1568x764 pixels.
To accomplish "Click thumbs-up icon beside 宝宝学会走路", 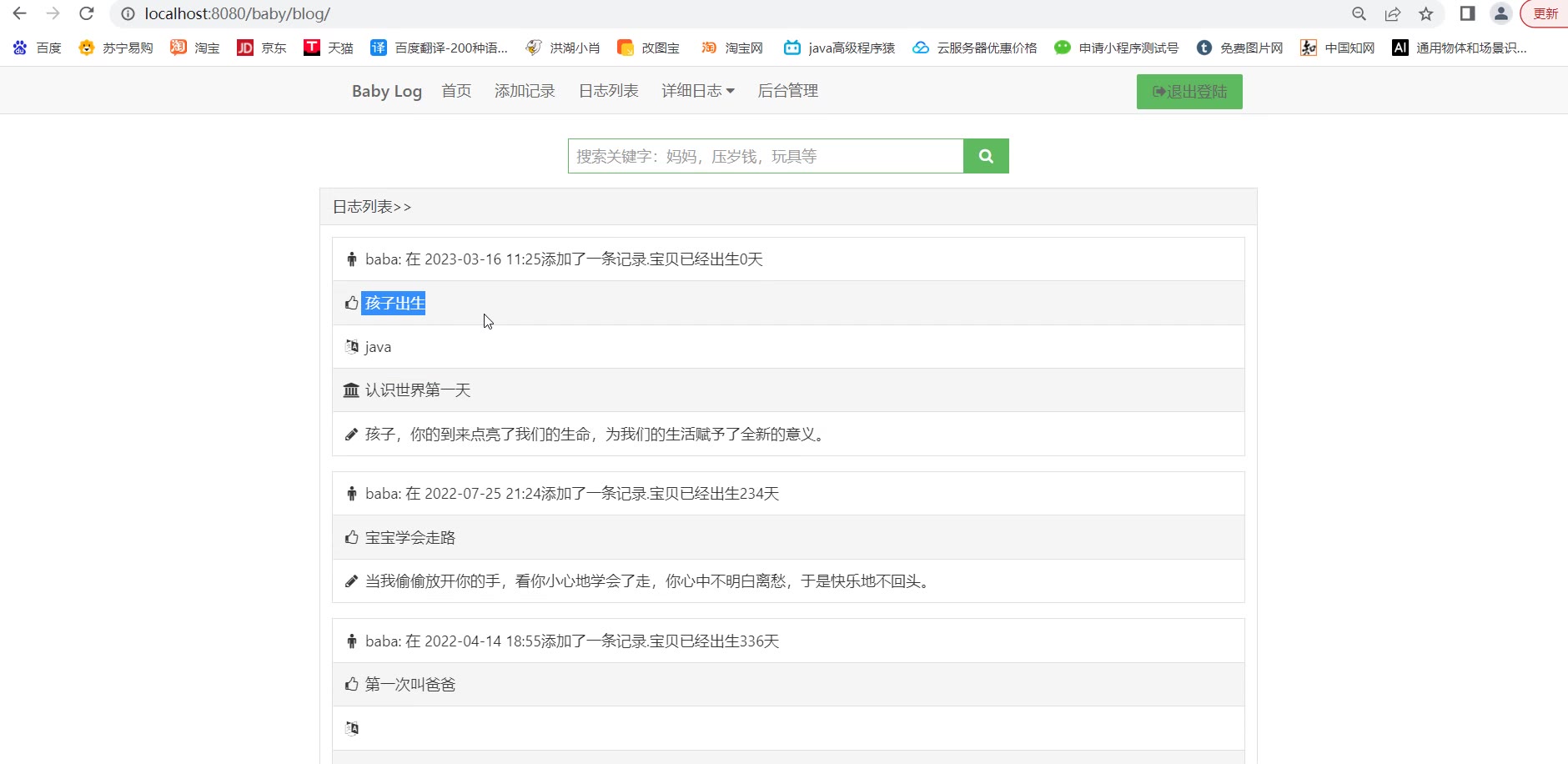I will 352,538.
